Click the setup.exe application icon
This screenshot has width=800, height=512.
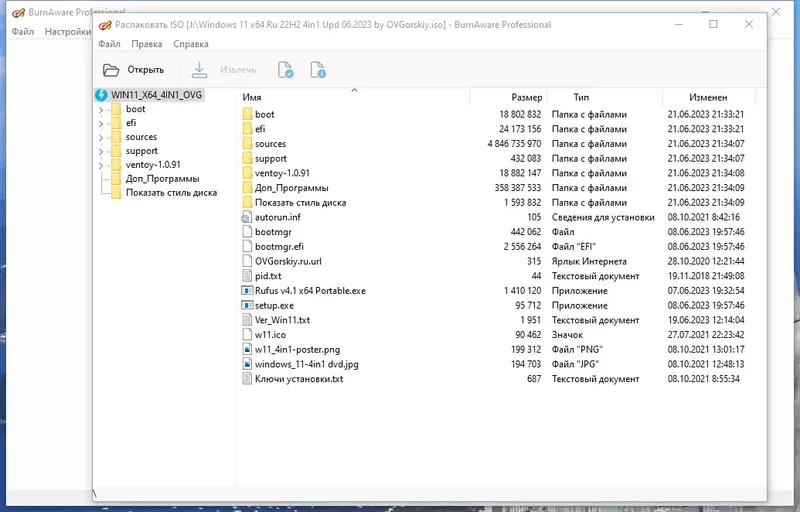click(x=247, y=305)
